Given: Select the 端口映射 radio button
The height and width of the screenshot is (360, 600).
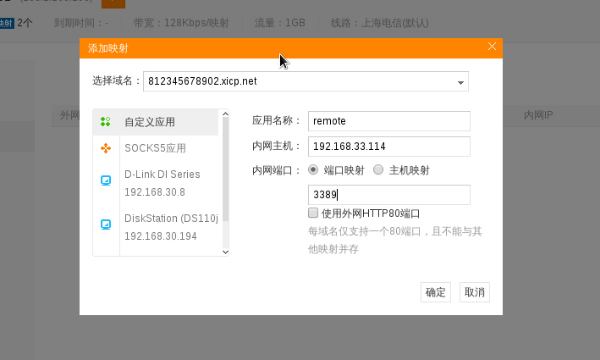Looking at the screenshot, I should point(313,169).
